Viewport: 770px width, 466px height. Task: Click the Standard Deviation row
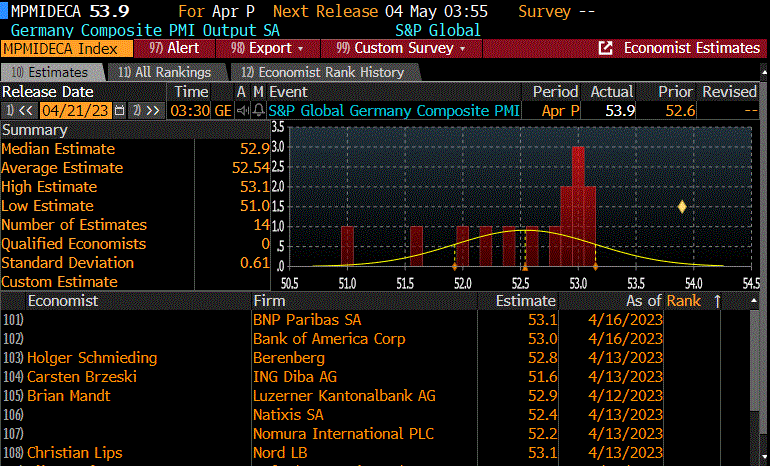coord(136,263)
